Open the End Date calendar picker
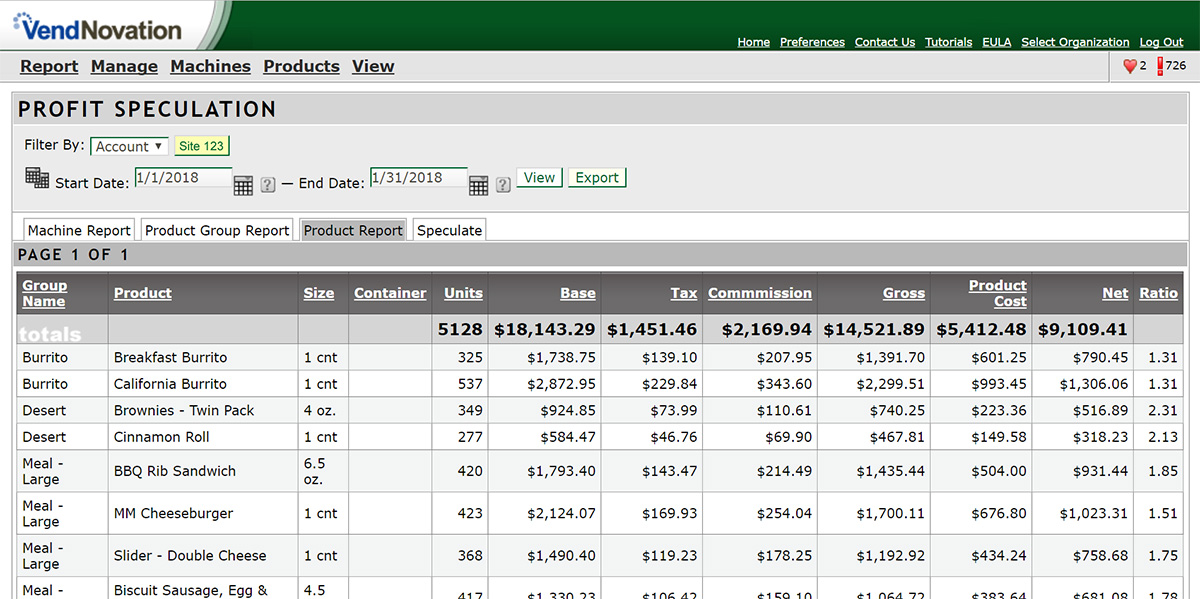 pos(478,184)
